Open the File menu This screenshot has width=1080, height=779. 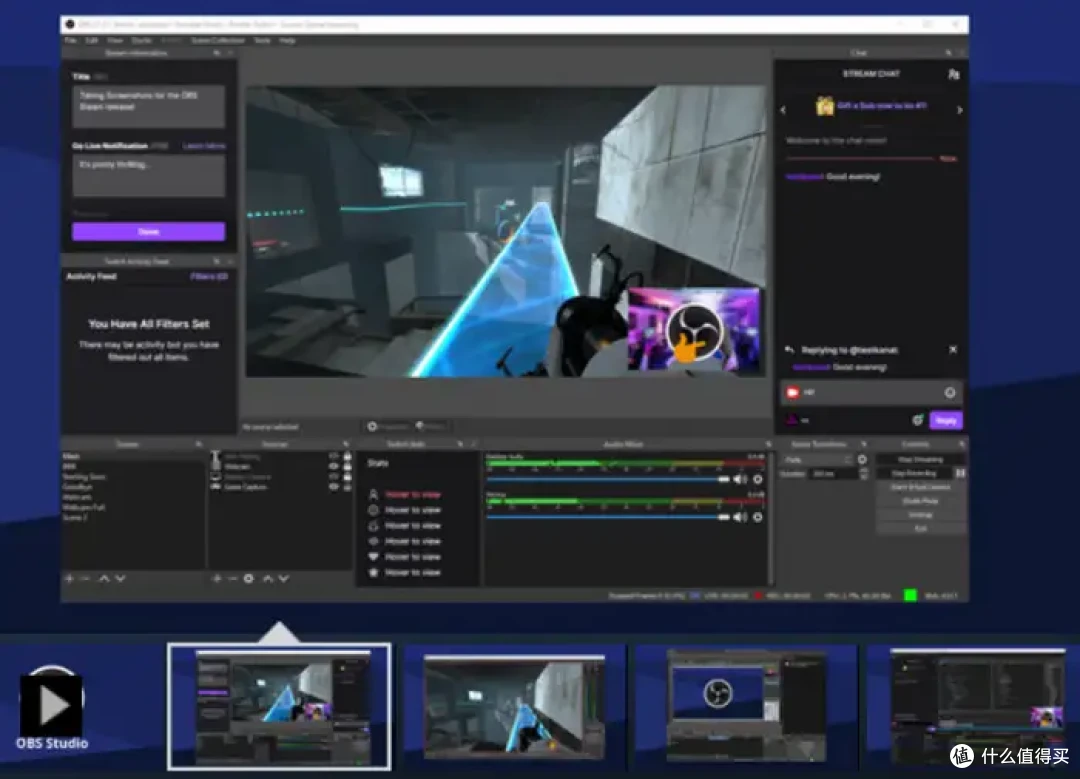coord(71,41)
